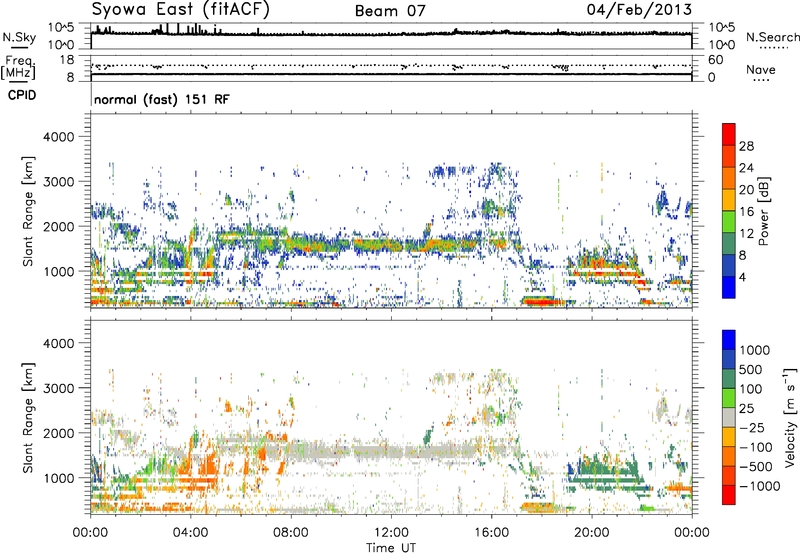
Task: Select the light green 12–16 dB power band
Action: click(729, 222)
